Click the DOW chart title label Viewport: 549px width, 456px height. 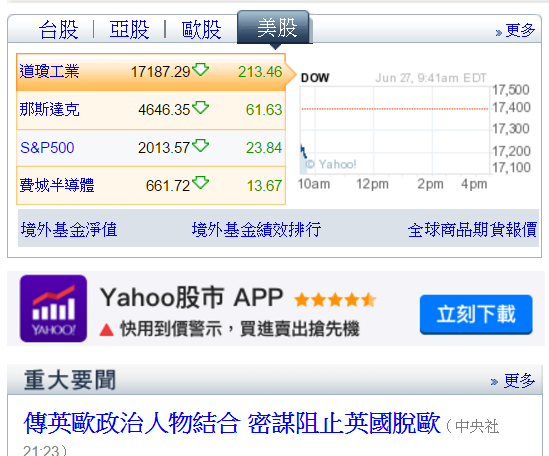pyautogui.click(x=315, y=77)
